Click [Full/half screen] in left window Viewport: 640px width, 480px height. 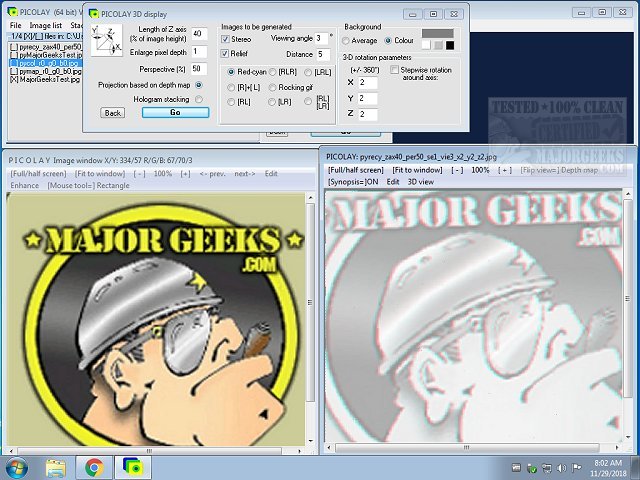38,173
